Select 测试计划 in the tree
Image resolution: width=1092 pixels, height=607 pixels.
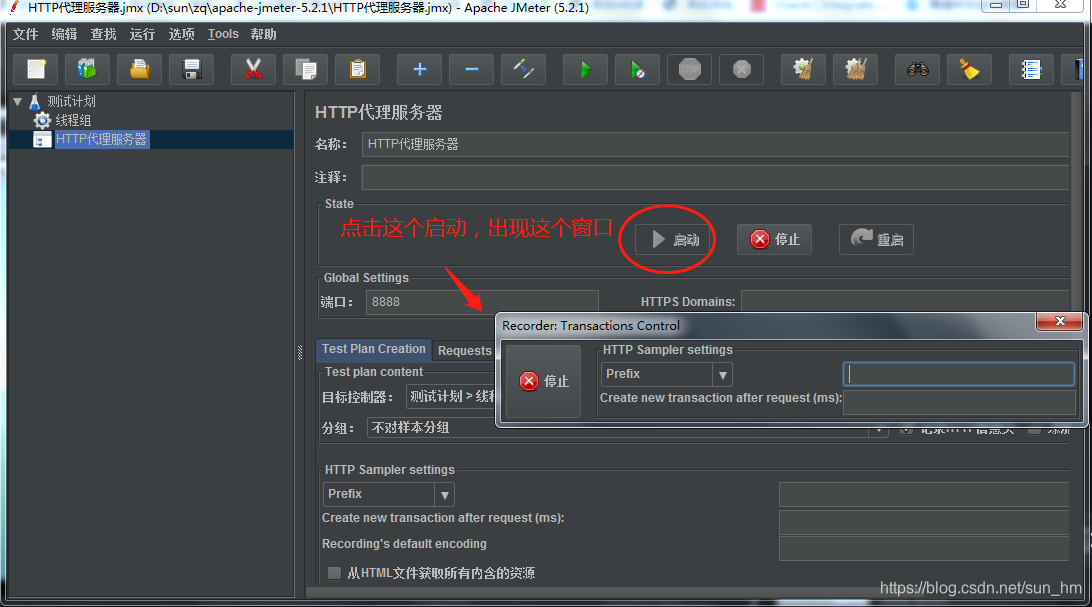point(71,102)
